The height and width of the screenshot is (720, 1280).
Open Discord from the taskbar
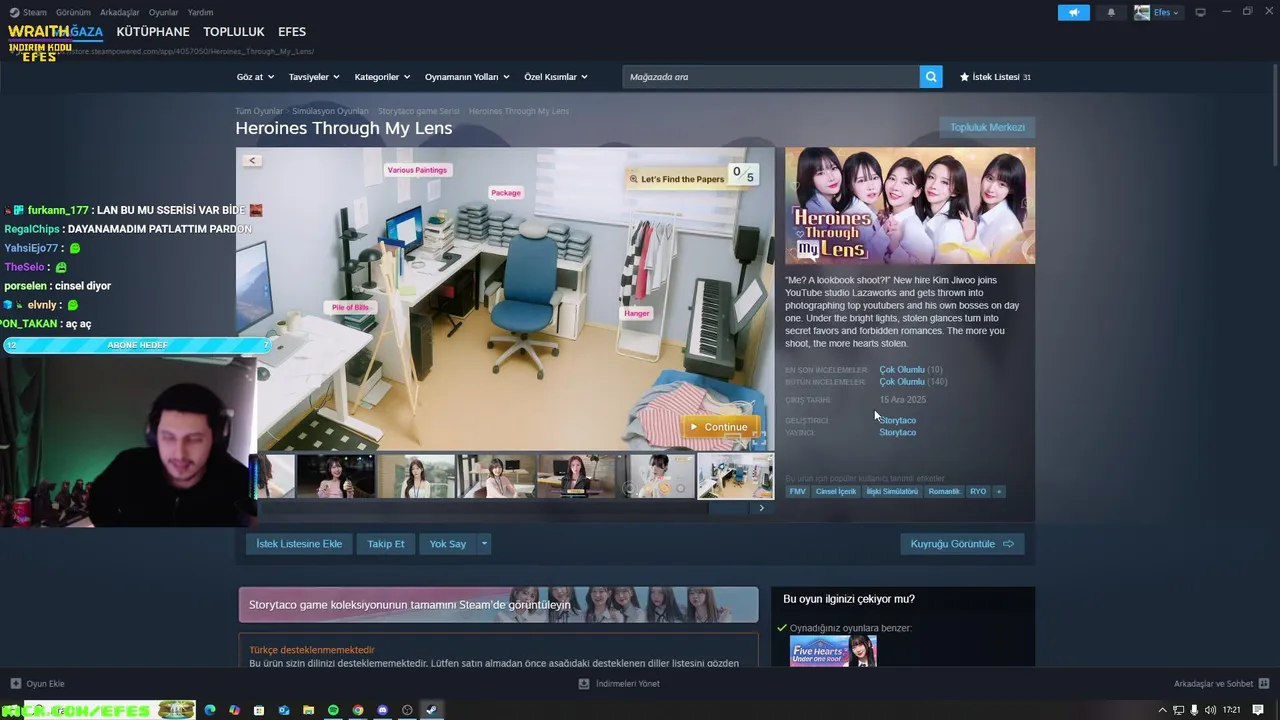click(382, 710)
